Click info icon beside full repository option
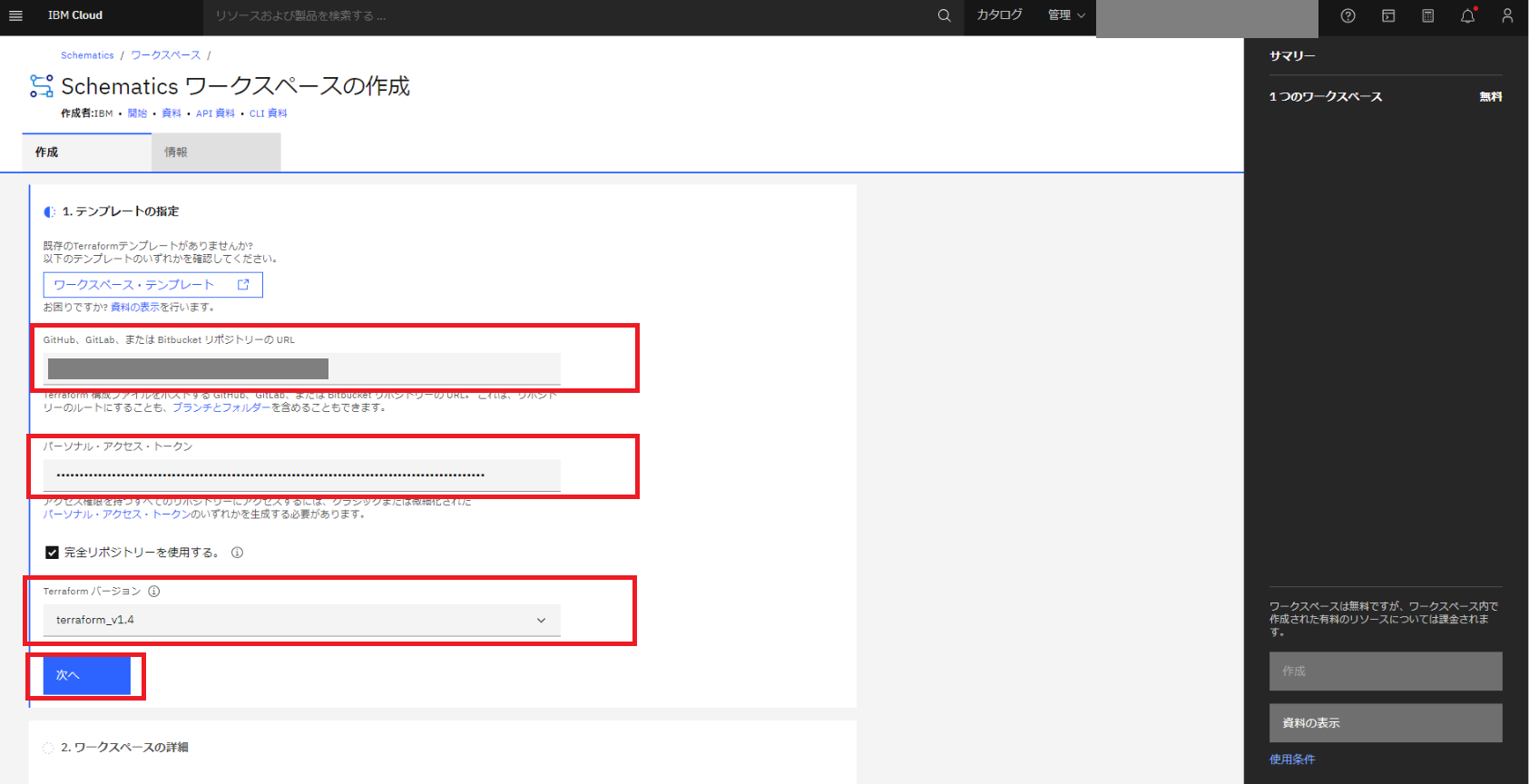This screenshot has height=784, width=1529. point(237,553)
